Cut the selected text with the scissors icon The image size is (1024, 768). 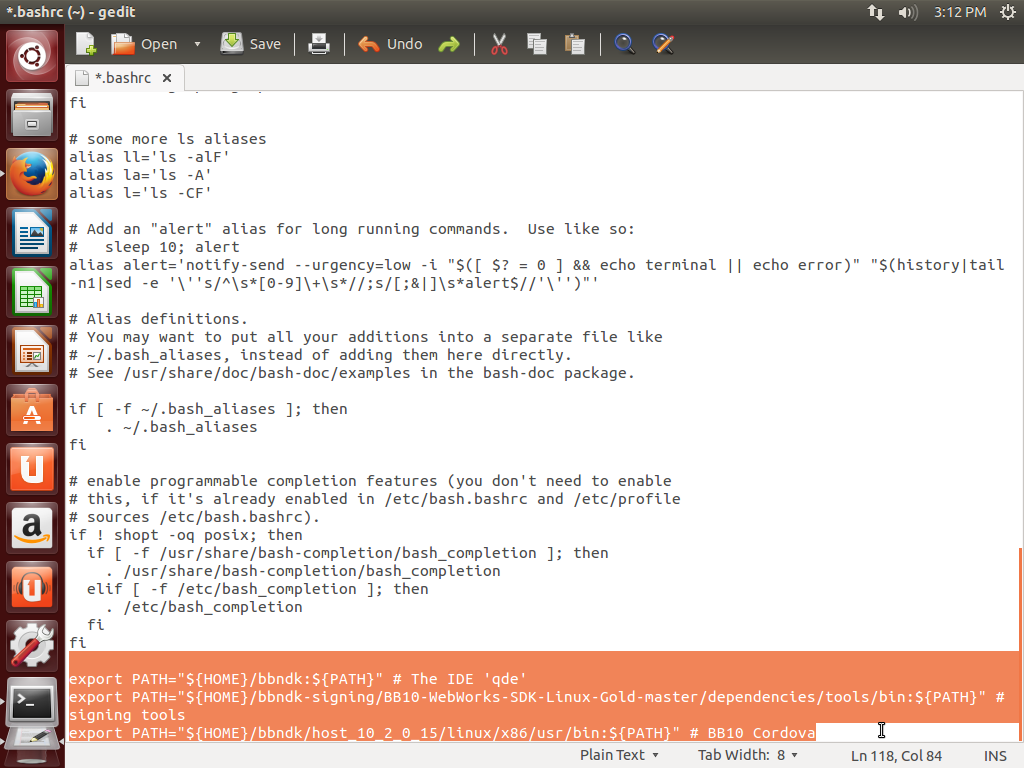tap(499, 44)
